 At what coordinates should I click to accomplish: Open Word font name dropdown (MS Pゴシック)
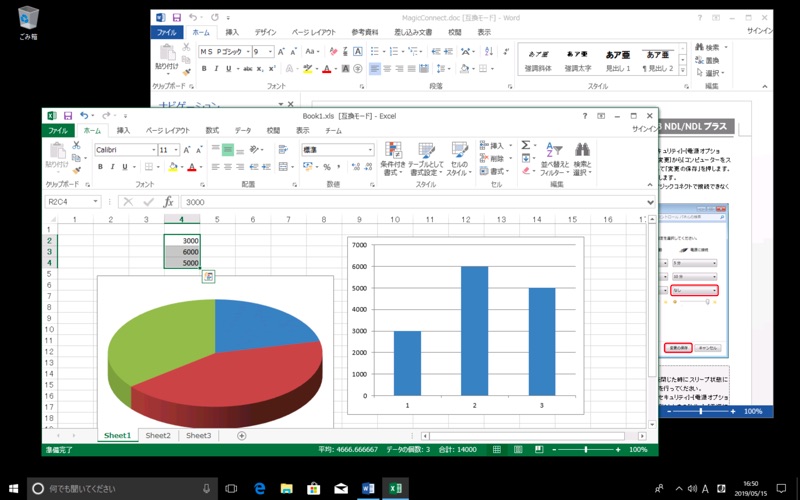click(x=248, y=52)
